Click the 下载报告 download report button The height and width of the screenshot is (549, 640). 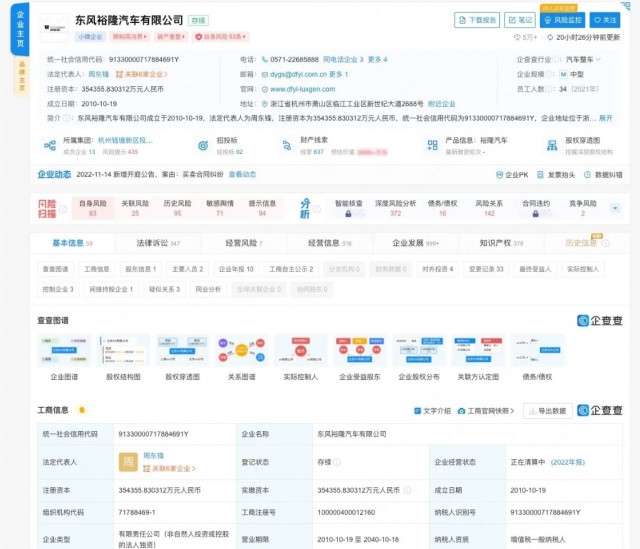tap(477, 20)
